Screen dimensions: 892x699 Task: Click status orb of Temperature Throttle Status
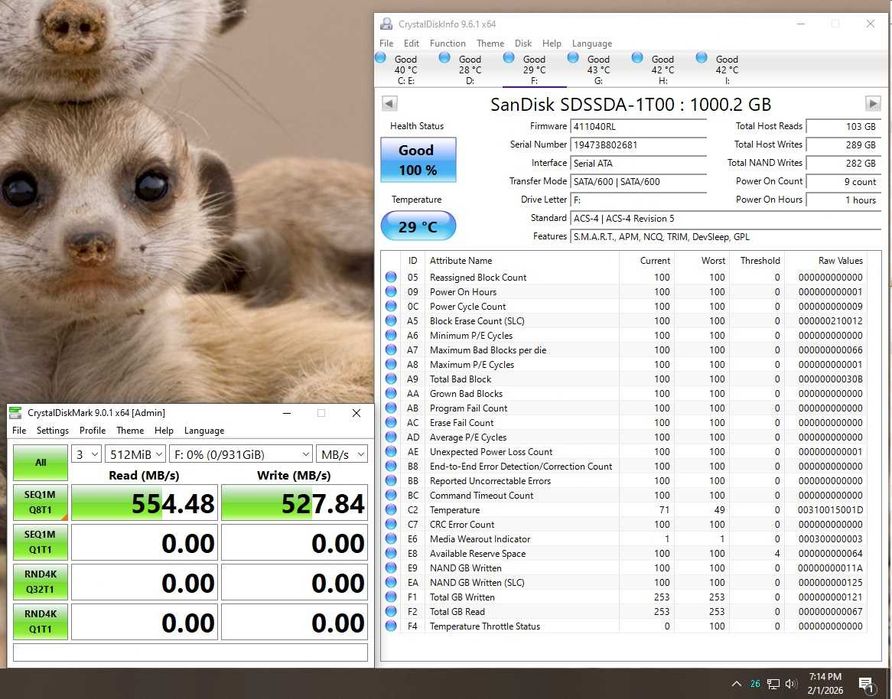tap(391, 626)
